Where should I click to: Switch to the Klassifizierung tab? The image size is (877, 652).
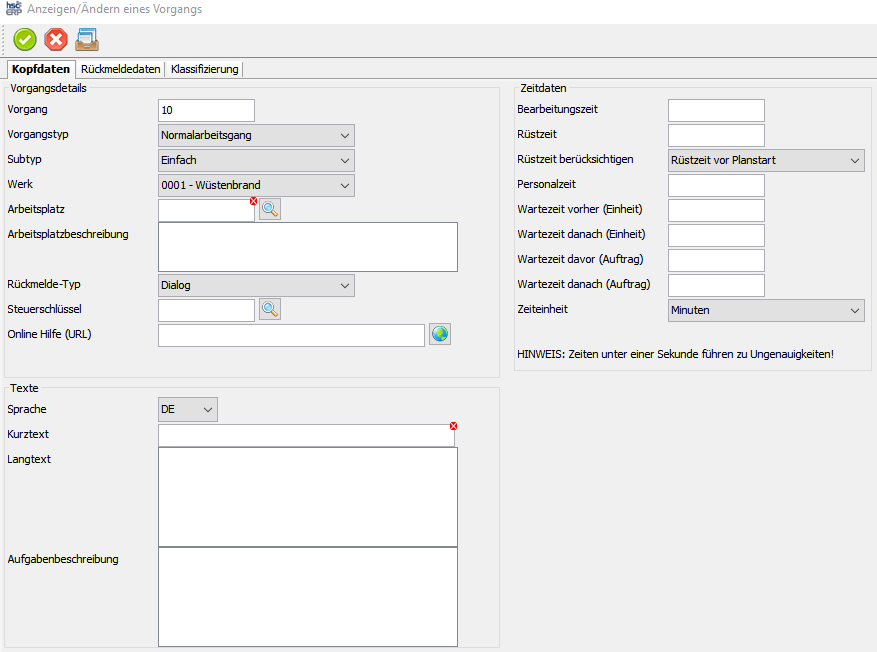[204, 69]
